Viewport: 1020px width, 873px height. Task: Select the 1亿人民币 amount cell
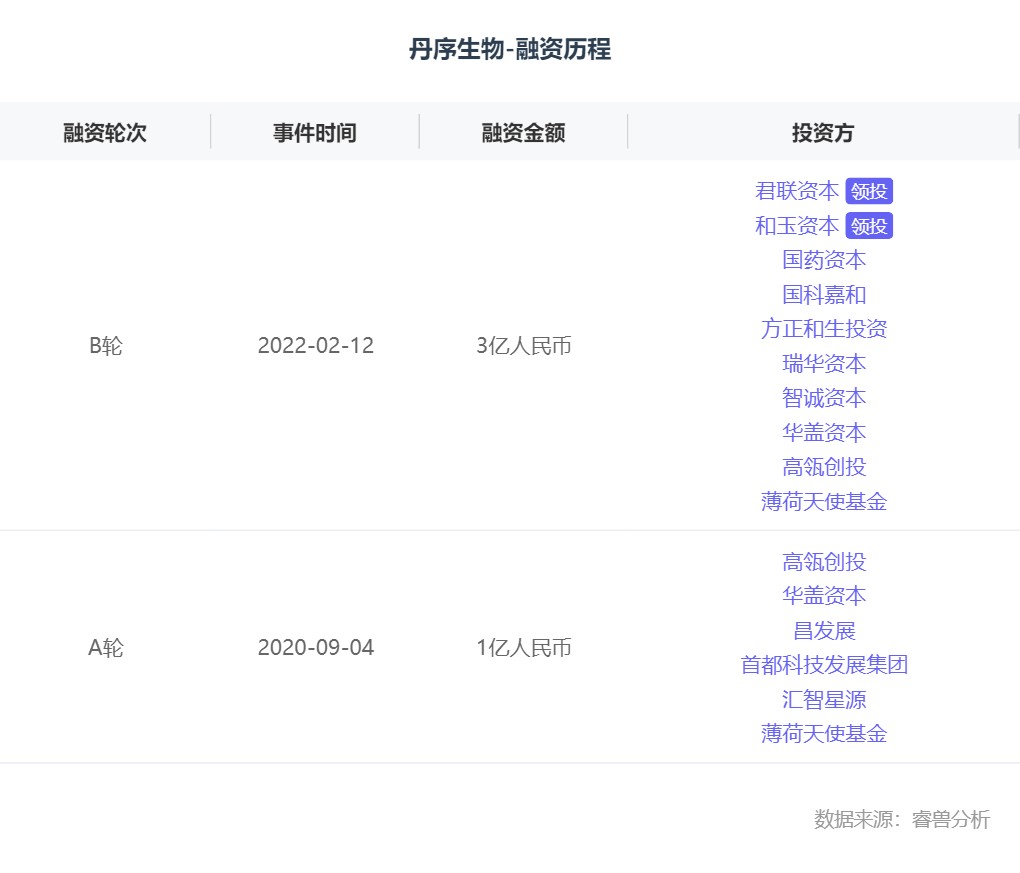524,648
